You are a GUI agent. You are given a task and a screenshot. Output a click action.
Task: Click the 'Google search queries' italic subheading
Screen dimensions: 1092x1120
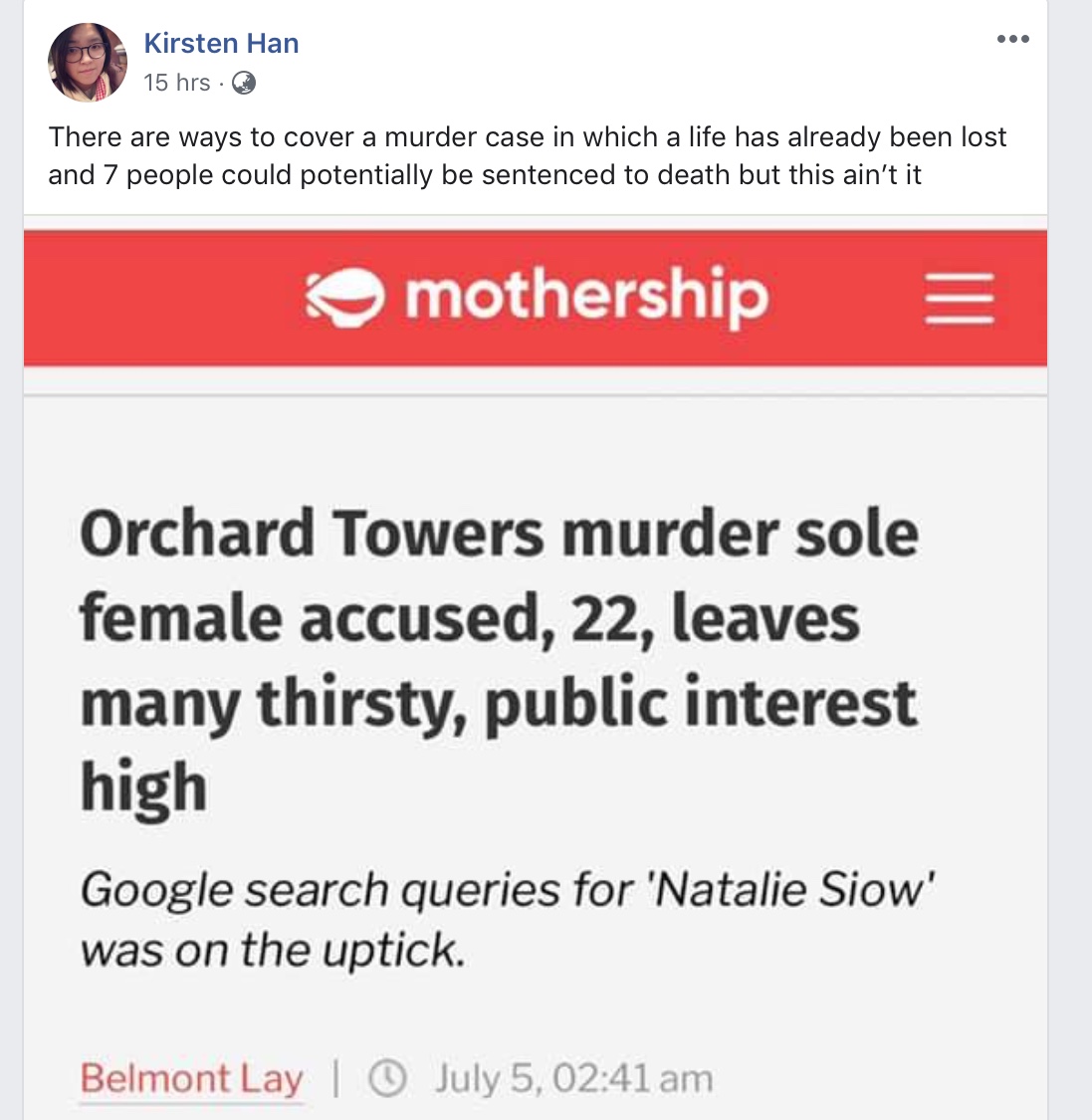[508, 919]
